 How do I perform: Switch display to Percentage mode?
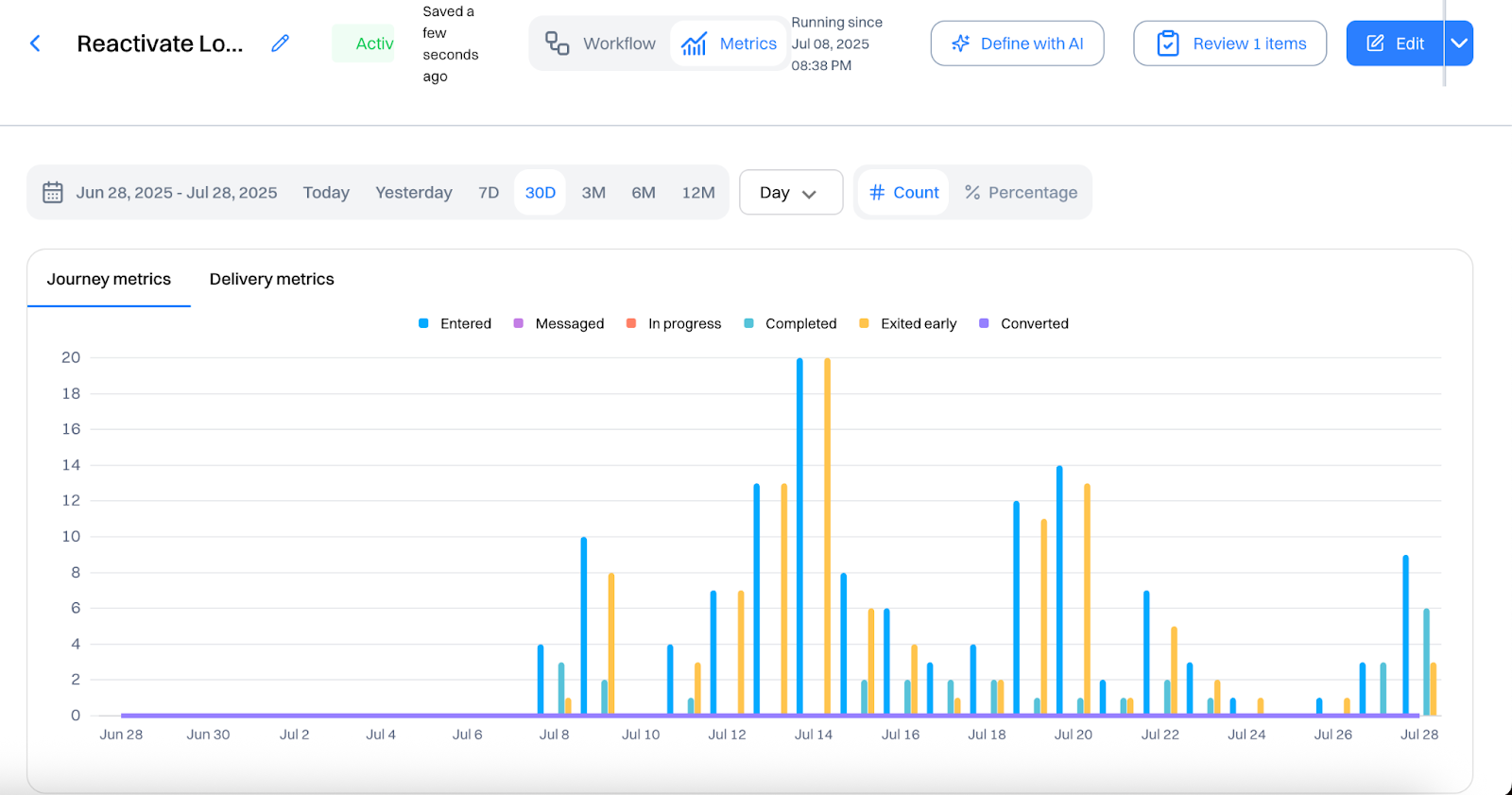click(1021, 193)
